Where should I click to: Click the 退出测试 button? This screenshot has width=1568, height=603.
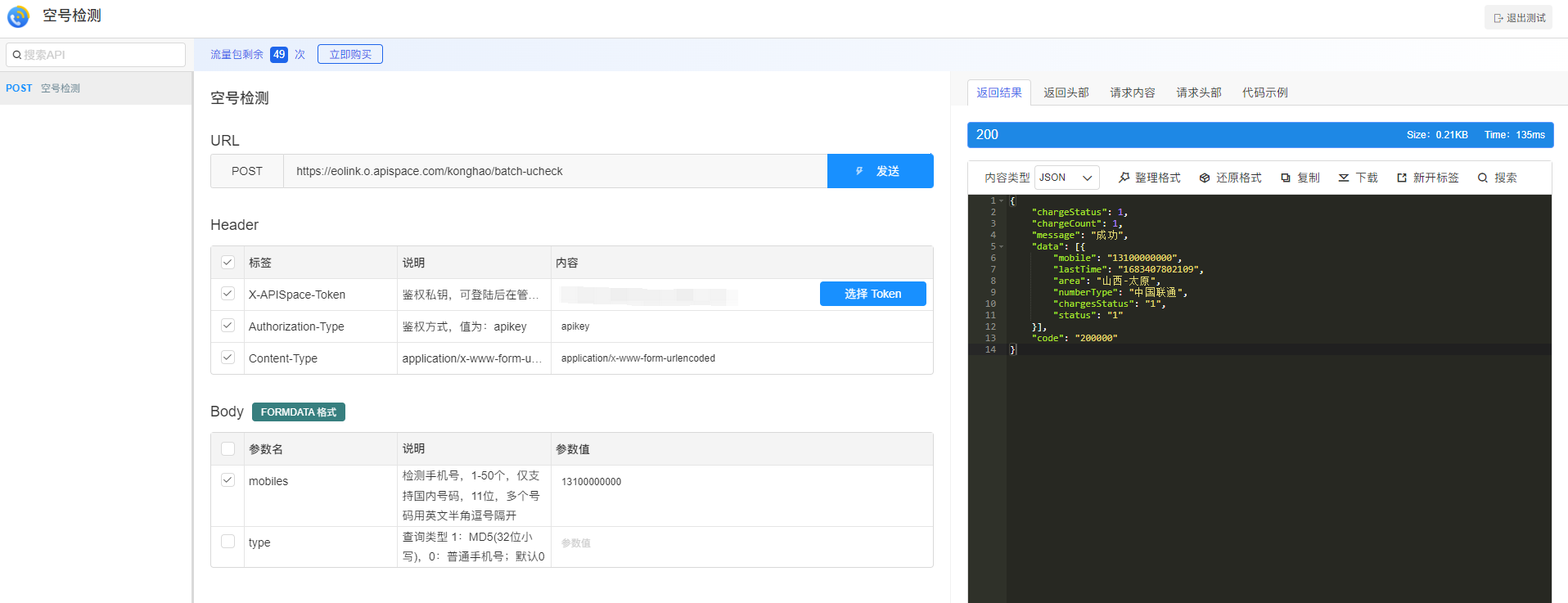1519,18
